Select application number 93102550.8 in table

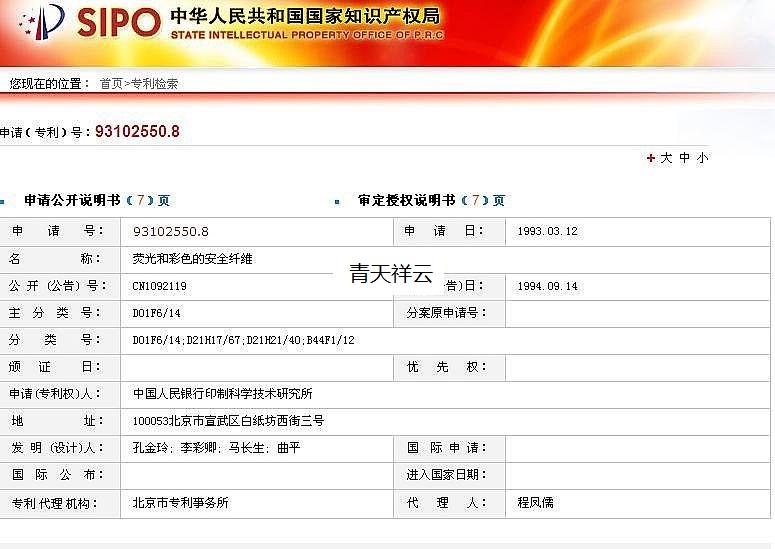[171, 231]
